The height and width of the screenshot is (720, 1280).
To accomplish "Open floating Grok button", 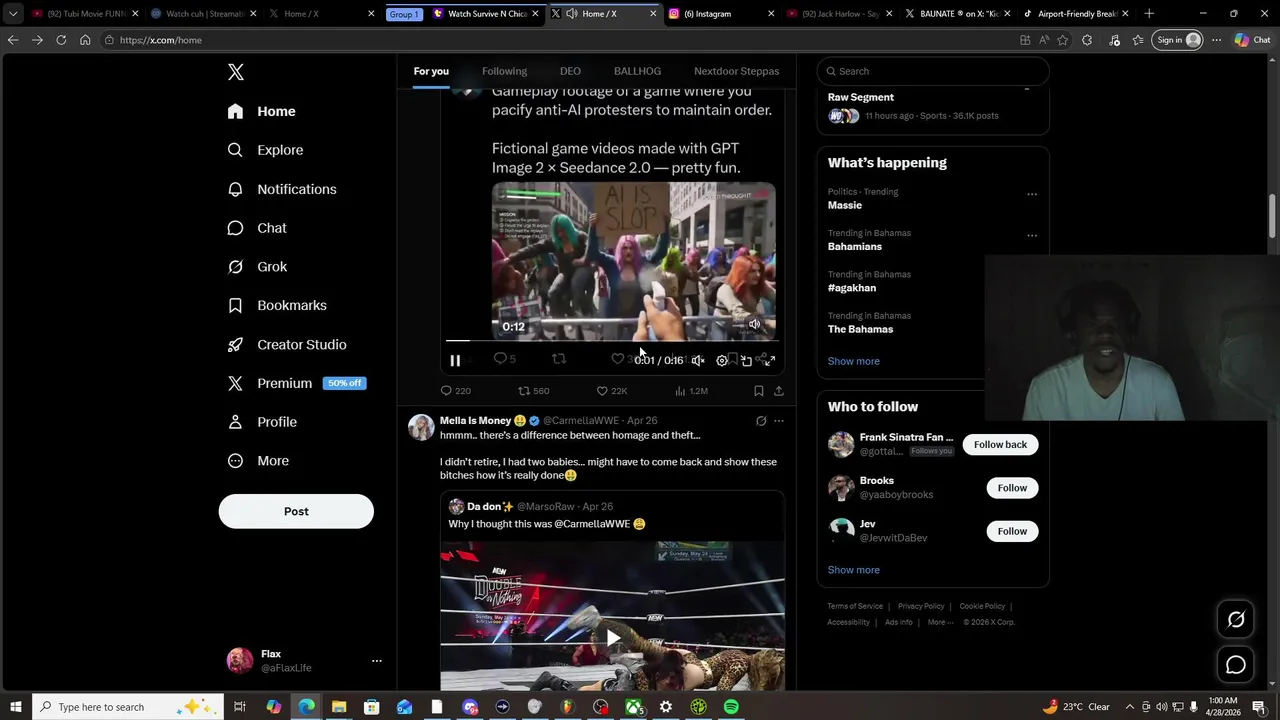I will coord(1236,620).
